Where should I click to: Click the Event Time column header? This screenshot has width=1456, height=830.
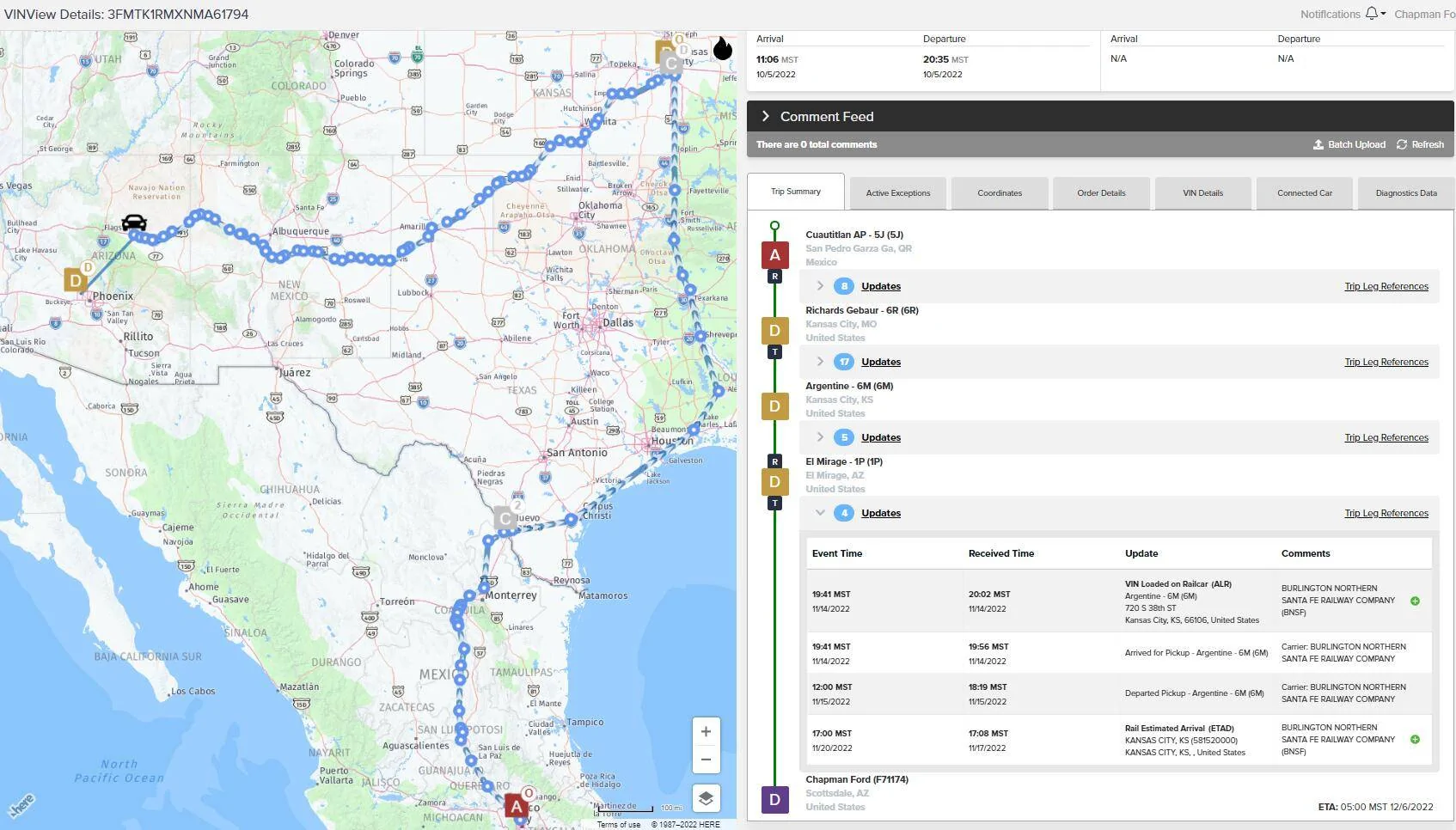[x=837, y=553]
